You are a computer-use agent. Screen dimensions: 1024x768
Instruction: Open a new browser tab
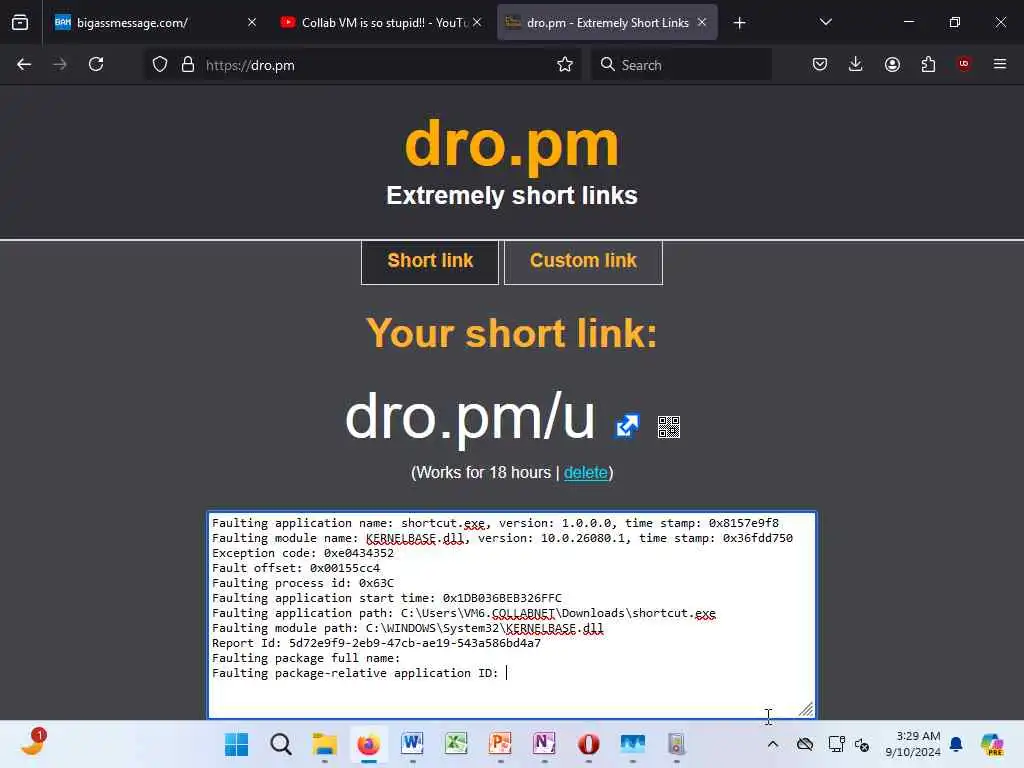click(x=739, y=23)
